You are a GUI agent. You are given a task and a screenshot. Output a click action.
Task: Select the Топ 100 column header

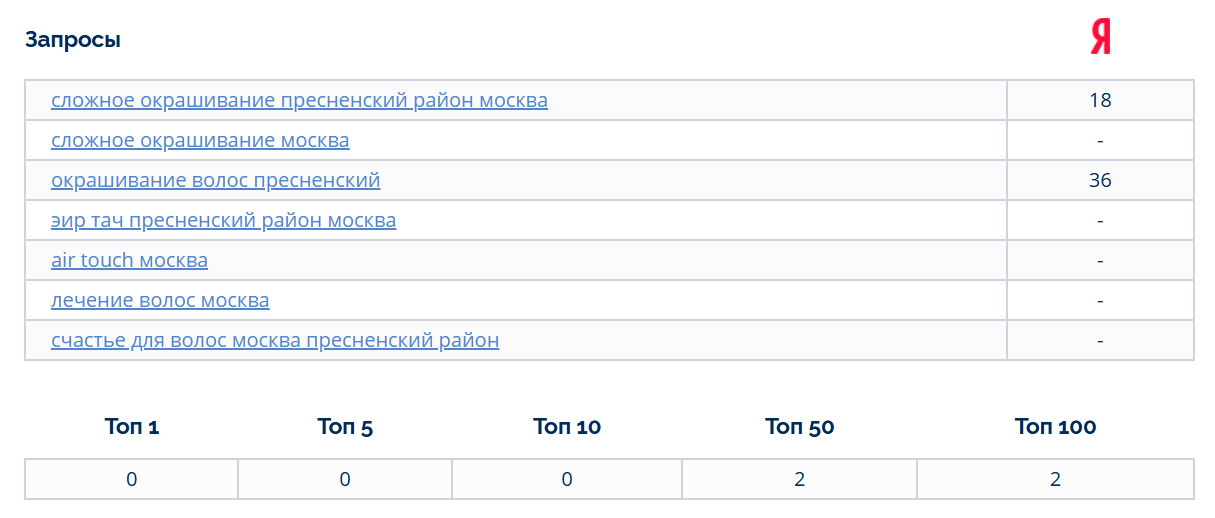pos(1055,427)
